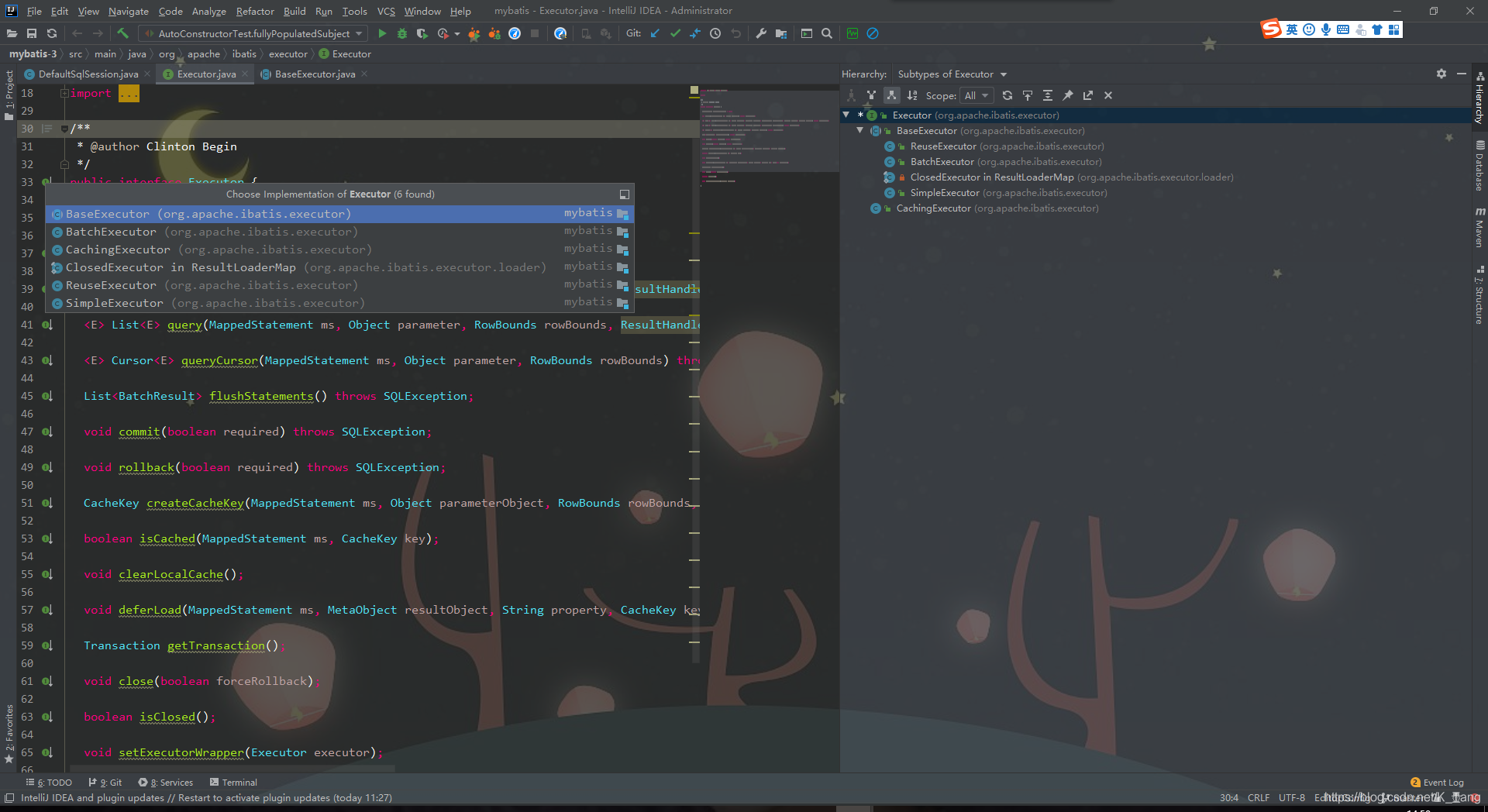Viewport: 1488px width, 812px height.
Task: Open Maven side panel
Action: click(x=1479, y=227)
